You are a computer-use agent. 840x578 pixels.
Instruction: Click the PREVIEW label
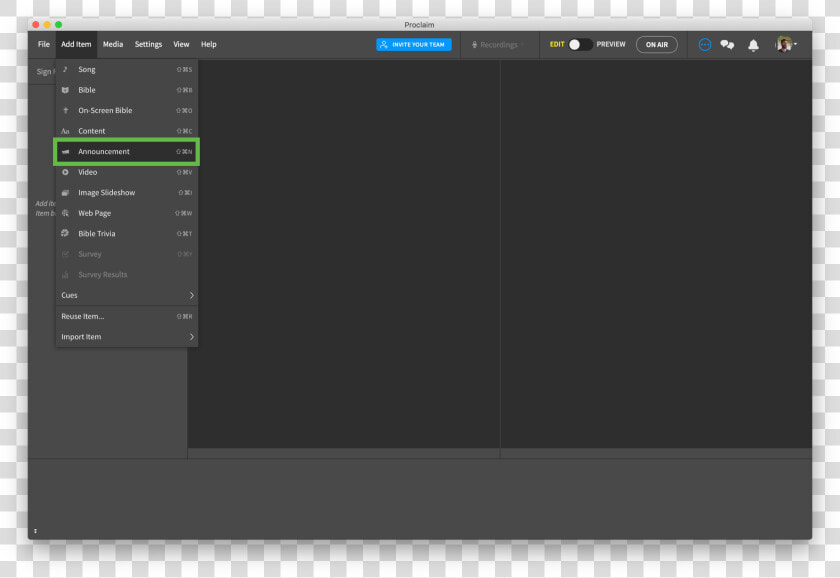coord(611,44)
